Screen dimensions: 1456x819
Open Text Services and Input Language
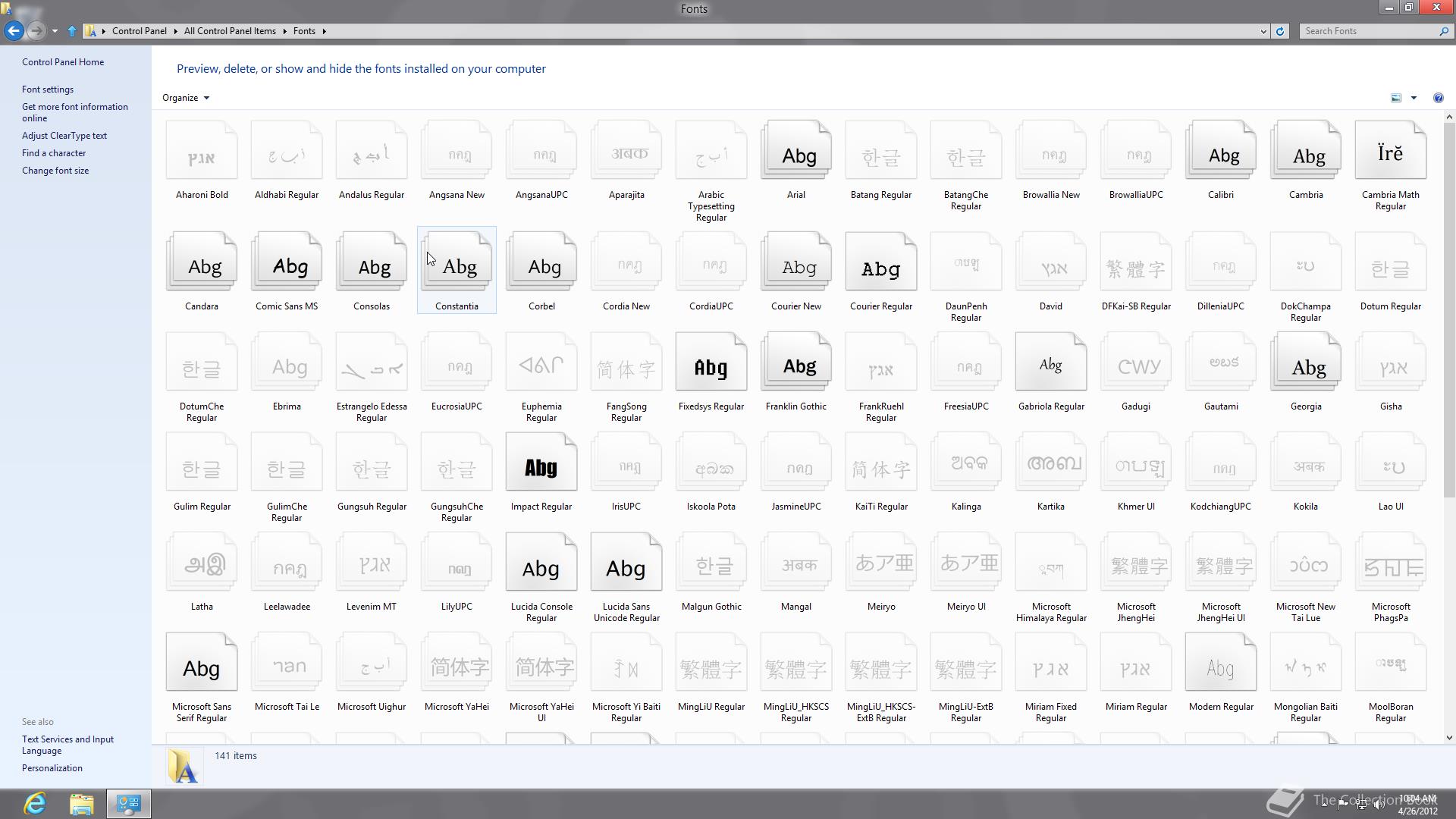68,745
